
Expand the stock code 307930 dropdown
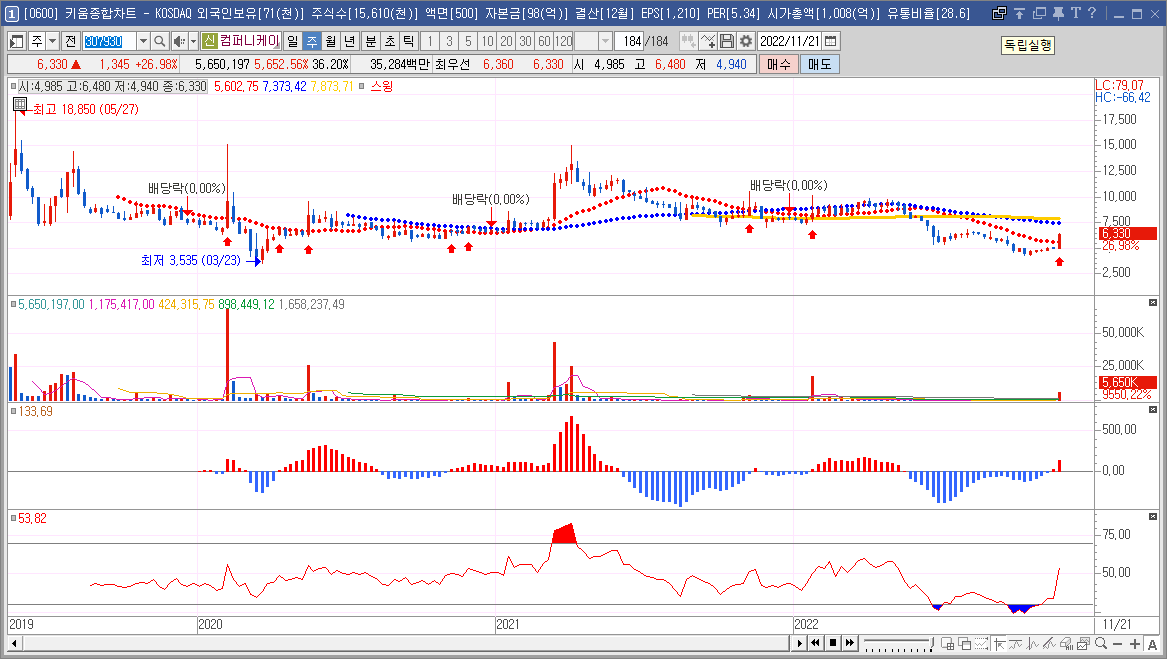tap(144, 42)
